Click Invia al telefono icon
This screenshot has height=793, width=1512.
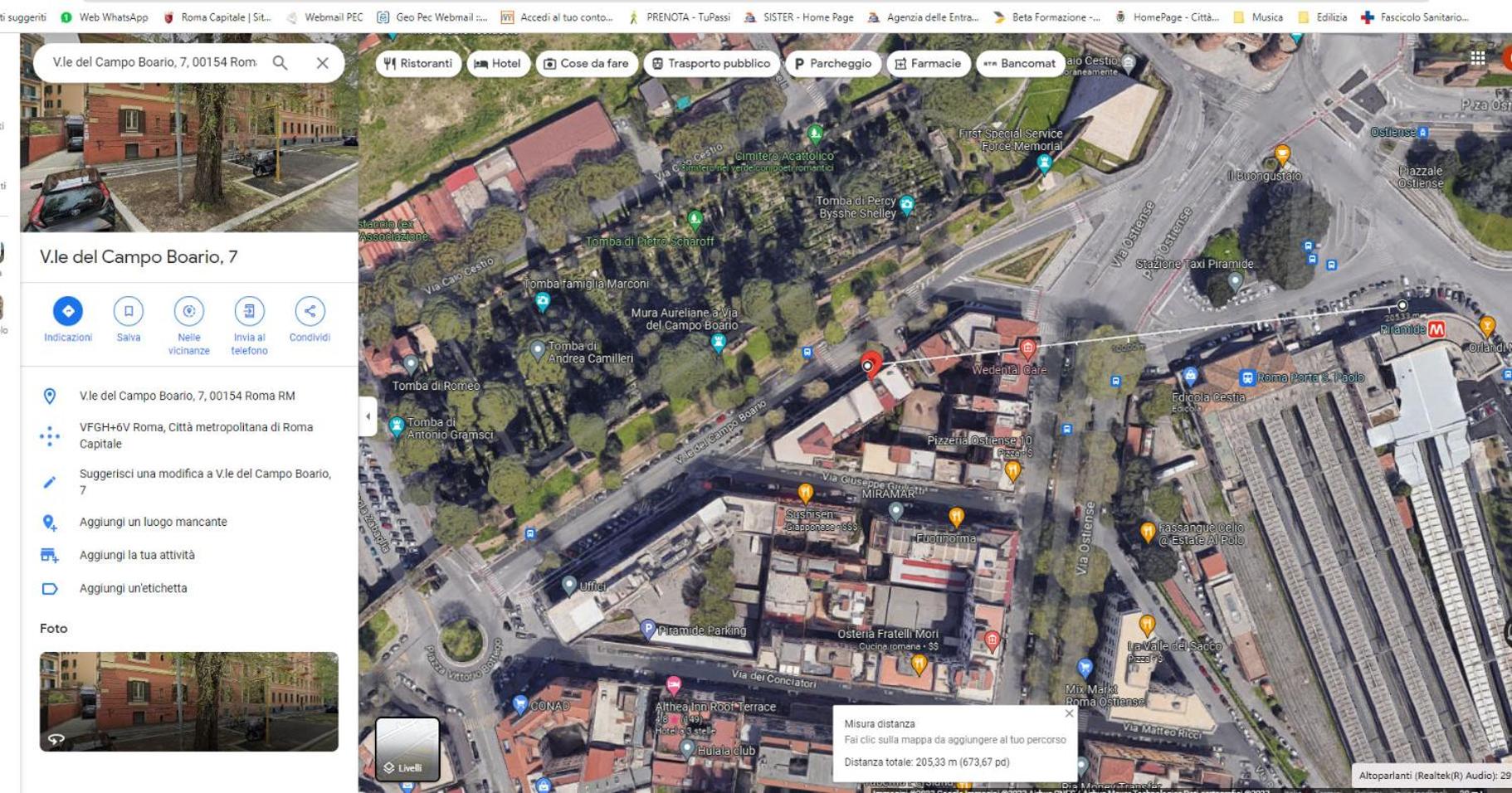pos(249,311)
